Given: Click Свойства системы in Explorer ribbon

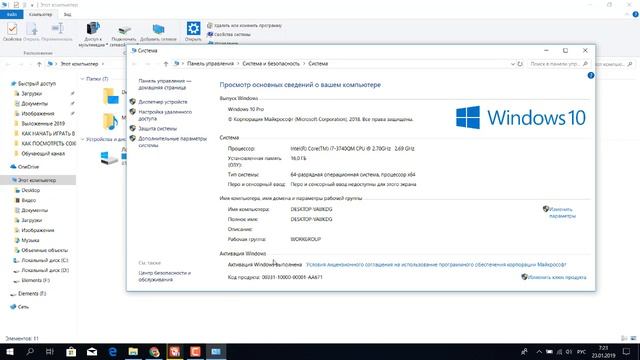Looking at the screenshot, I should tap(229, 34).
